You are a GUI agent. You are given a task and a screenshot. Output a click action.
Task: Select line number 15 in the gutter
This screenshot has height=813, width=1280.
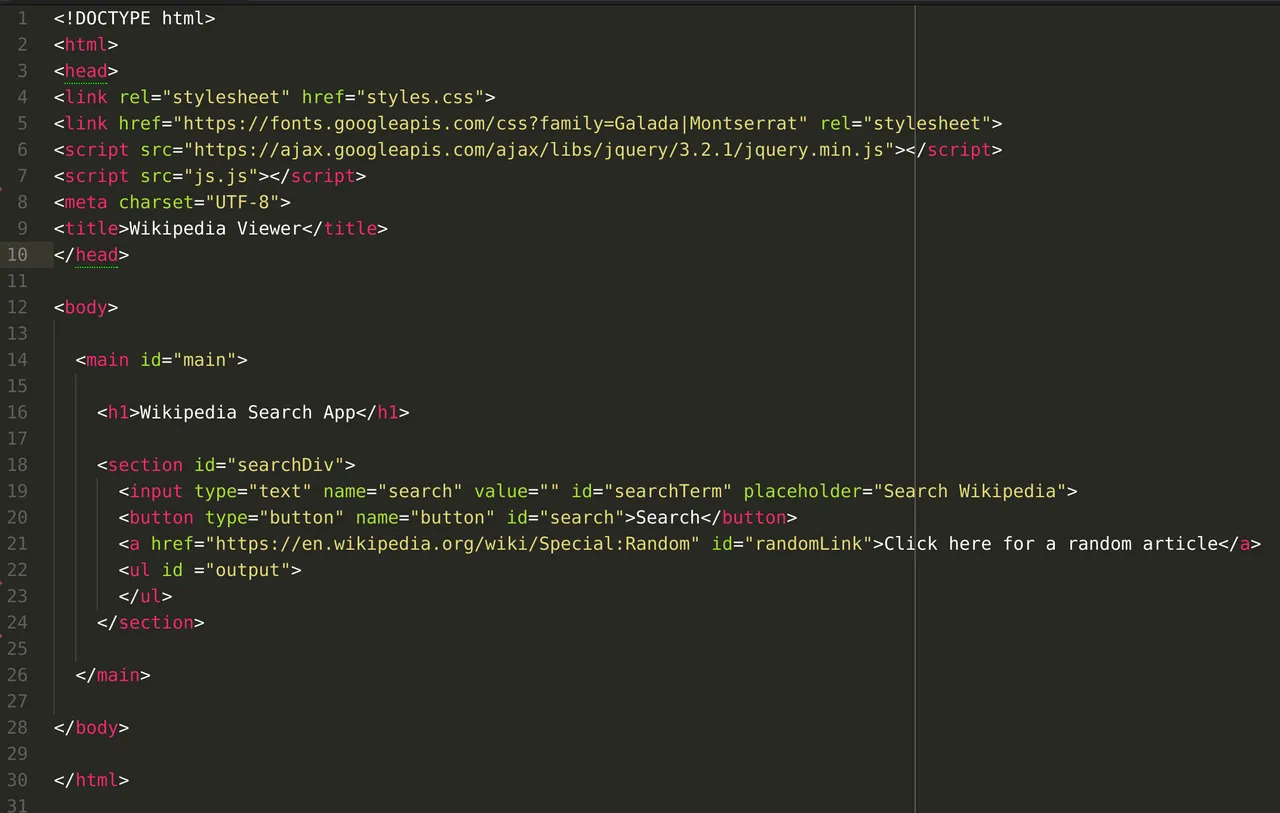[x=18, y=386]
